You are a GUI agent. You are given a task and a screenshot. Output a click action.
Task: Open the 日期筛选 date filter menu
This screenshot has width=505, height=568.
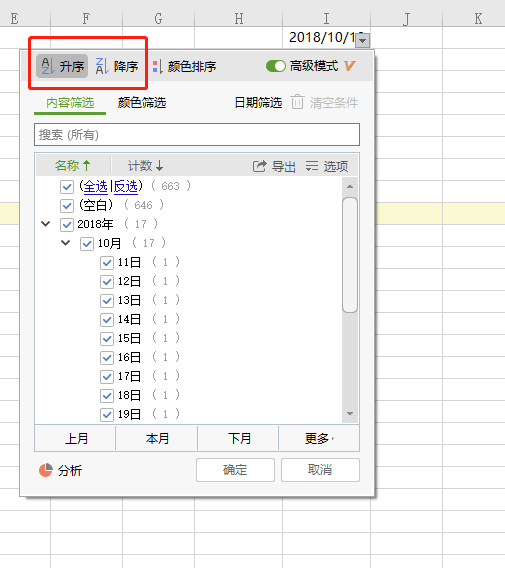[258, 103]
